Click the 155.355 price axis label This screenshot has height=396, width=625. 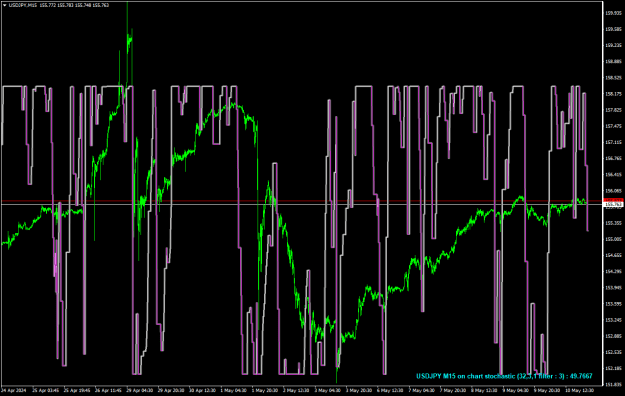613,223
